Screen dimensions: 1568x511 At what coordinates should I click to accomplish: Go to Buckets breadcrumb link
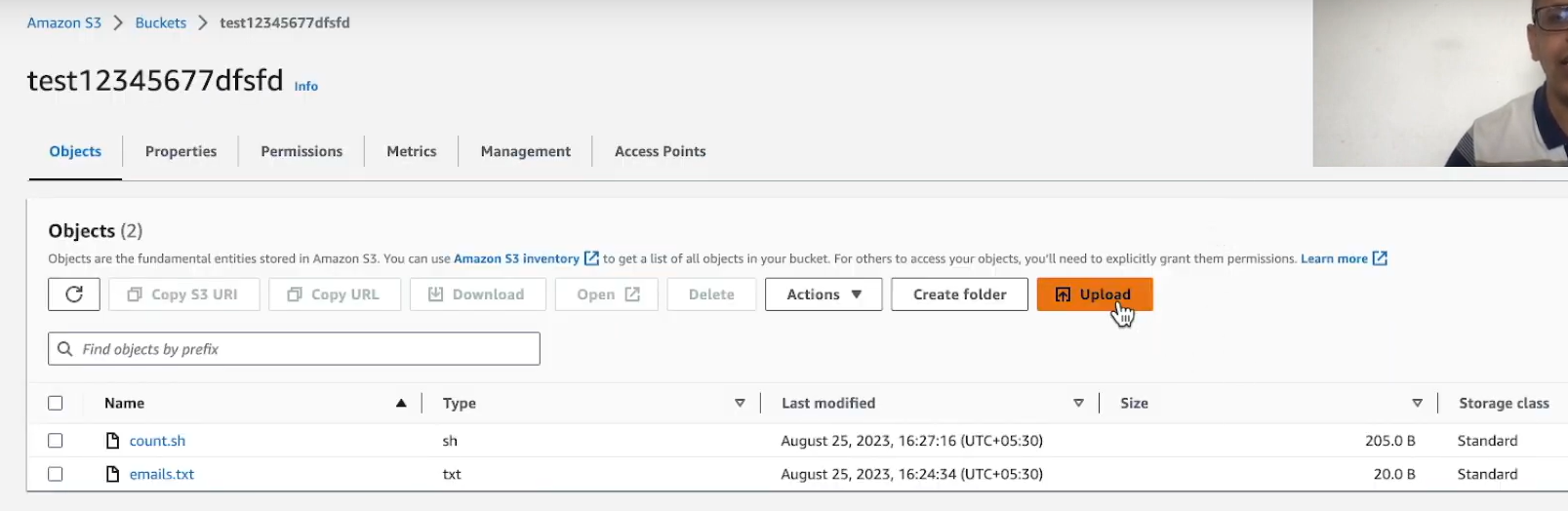(161, 22)
